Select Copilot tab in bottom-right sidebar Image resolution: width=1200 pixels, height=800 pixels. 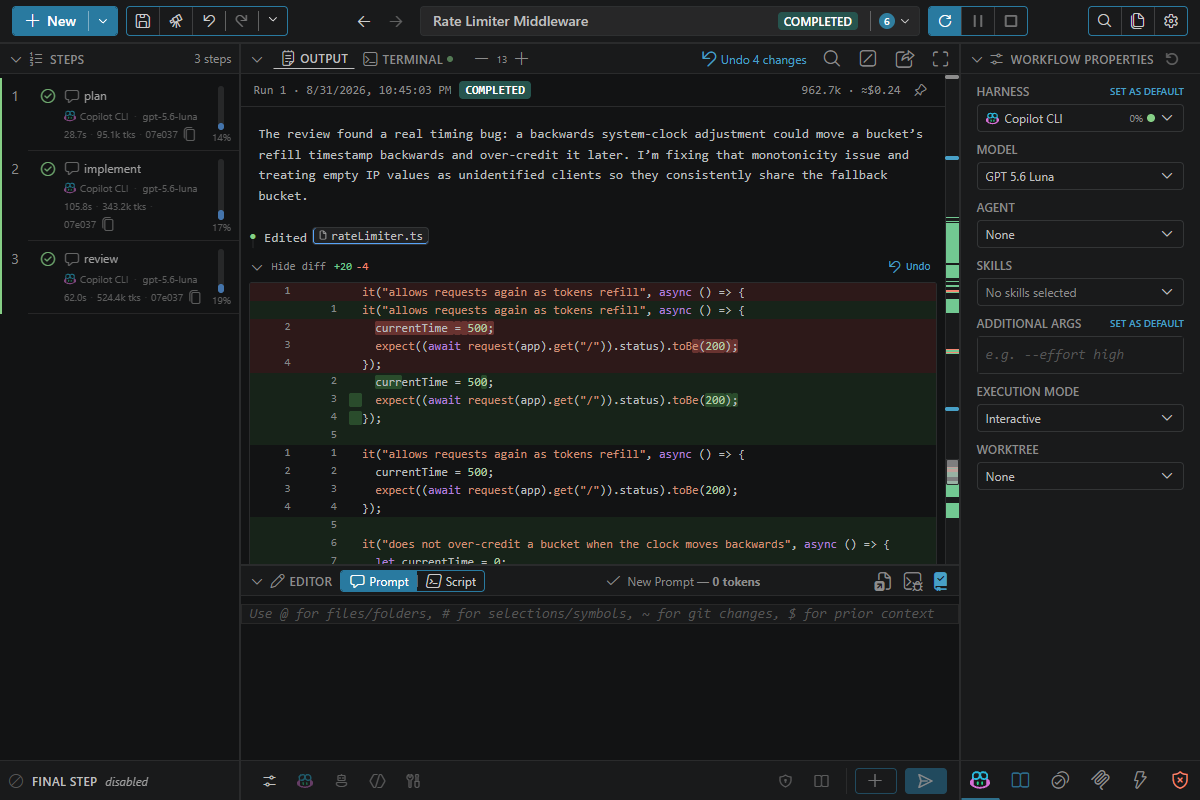click(980, 780)
